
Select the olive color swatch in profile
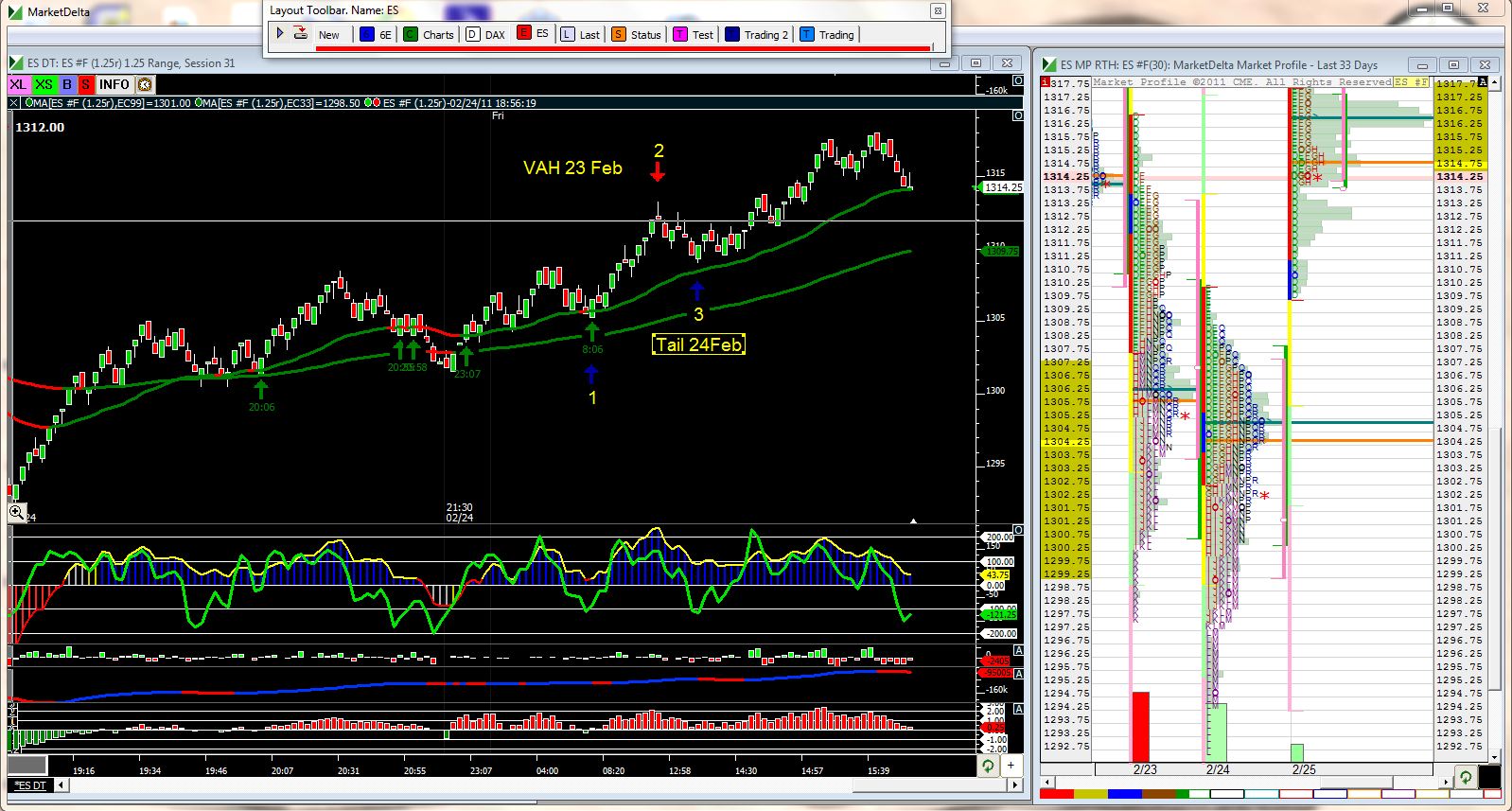[1090, 794]
